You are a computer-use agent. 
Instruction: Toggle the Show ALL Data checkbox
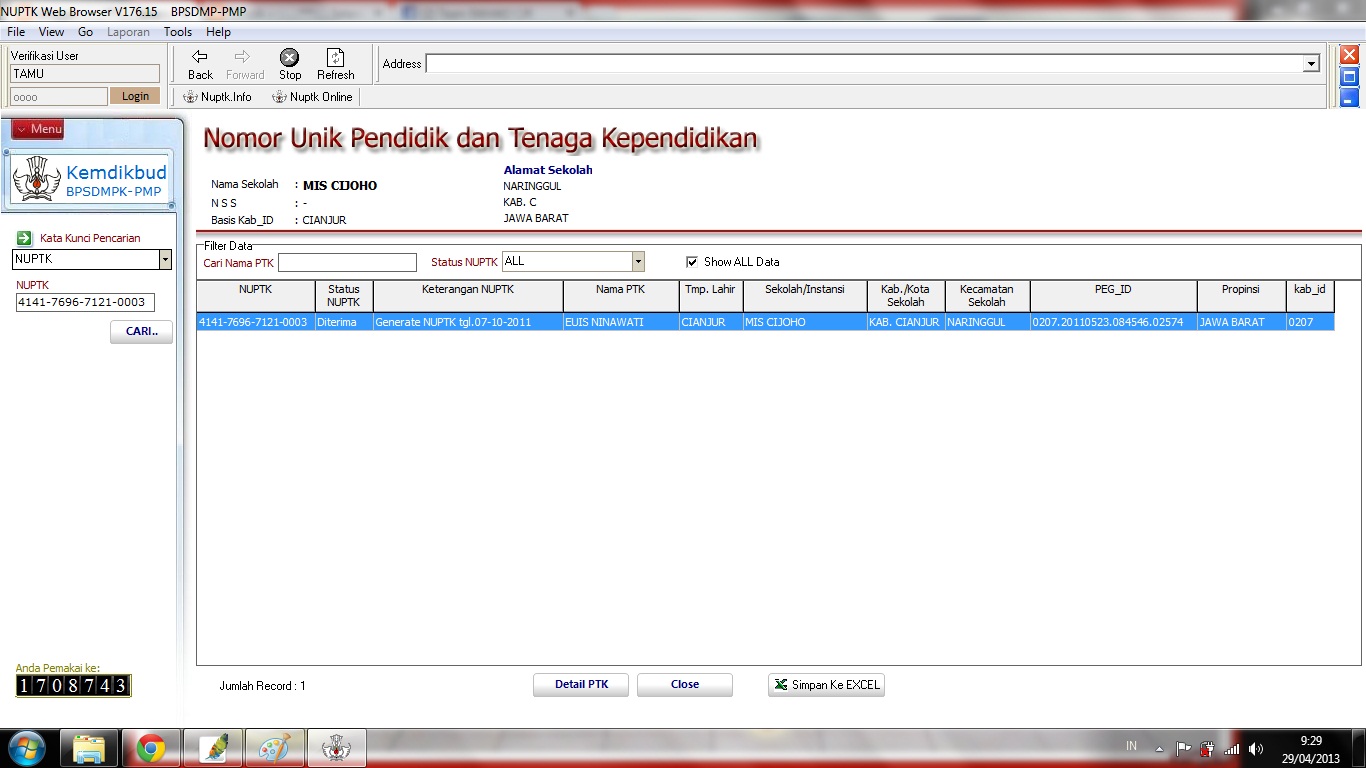[692, 262]
